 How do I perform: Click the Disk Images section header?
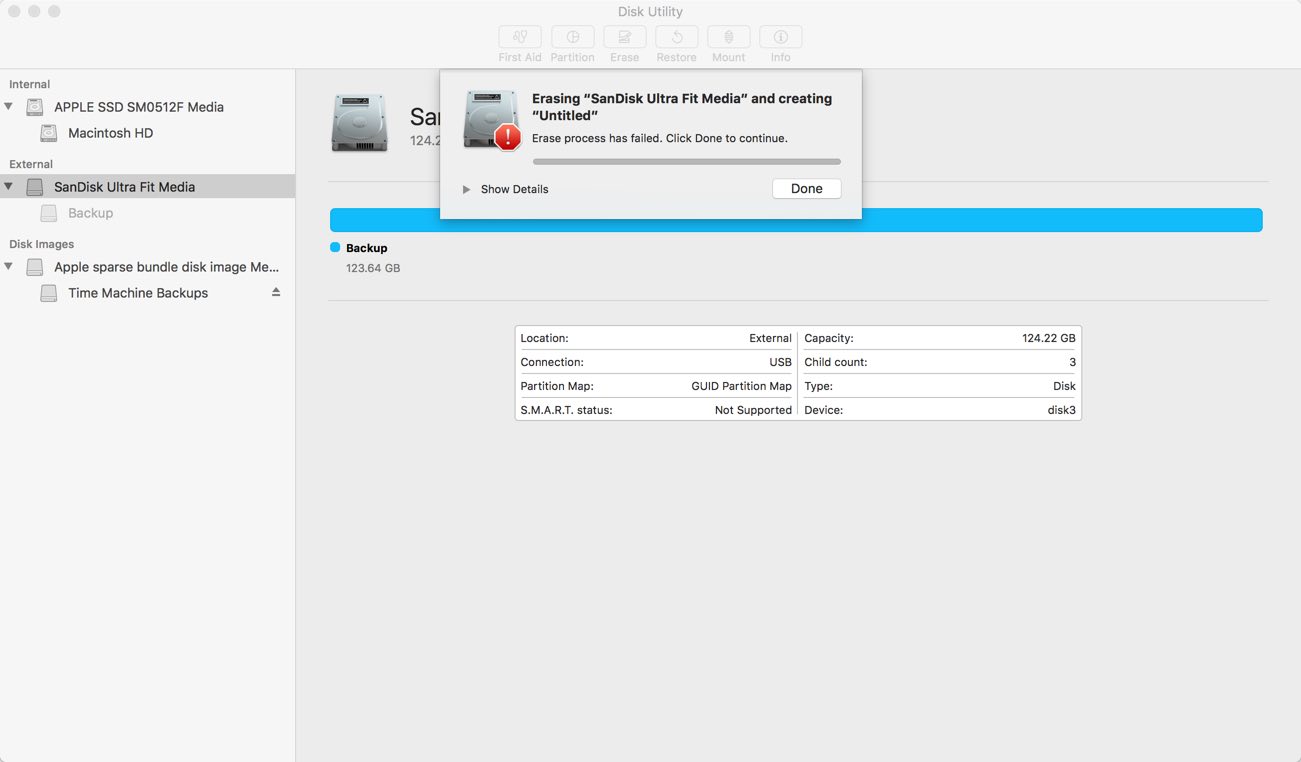coord(42,244)
